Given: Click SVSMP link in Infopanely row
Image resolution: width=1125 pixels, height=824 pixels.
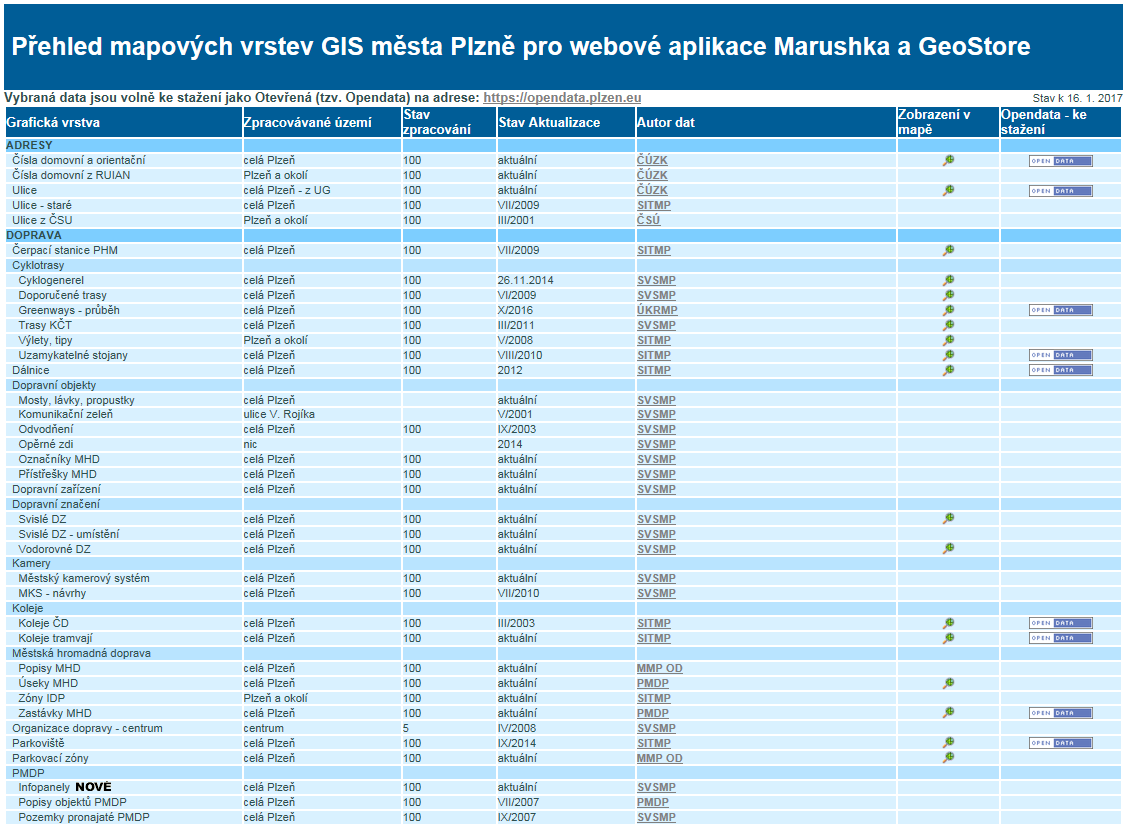Looking at the screenshot, I should (656, 787).
